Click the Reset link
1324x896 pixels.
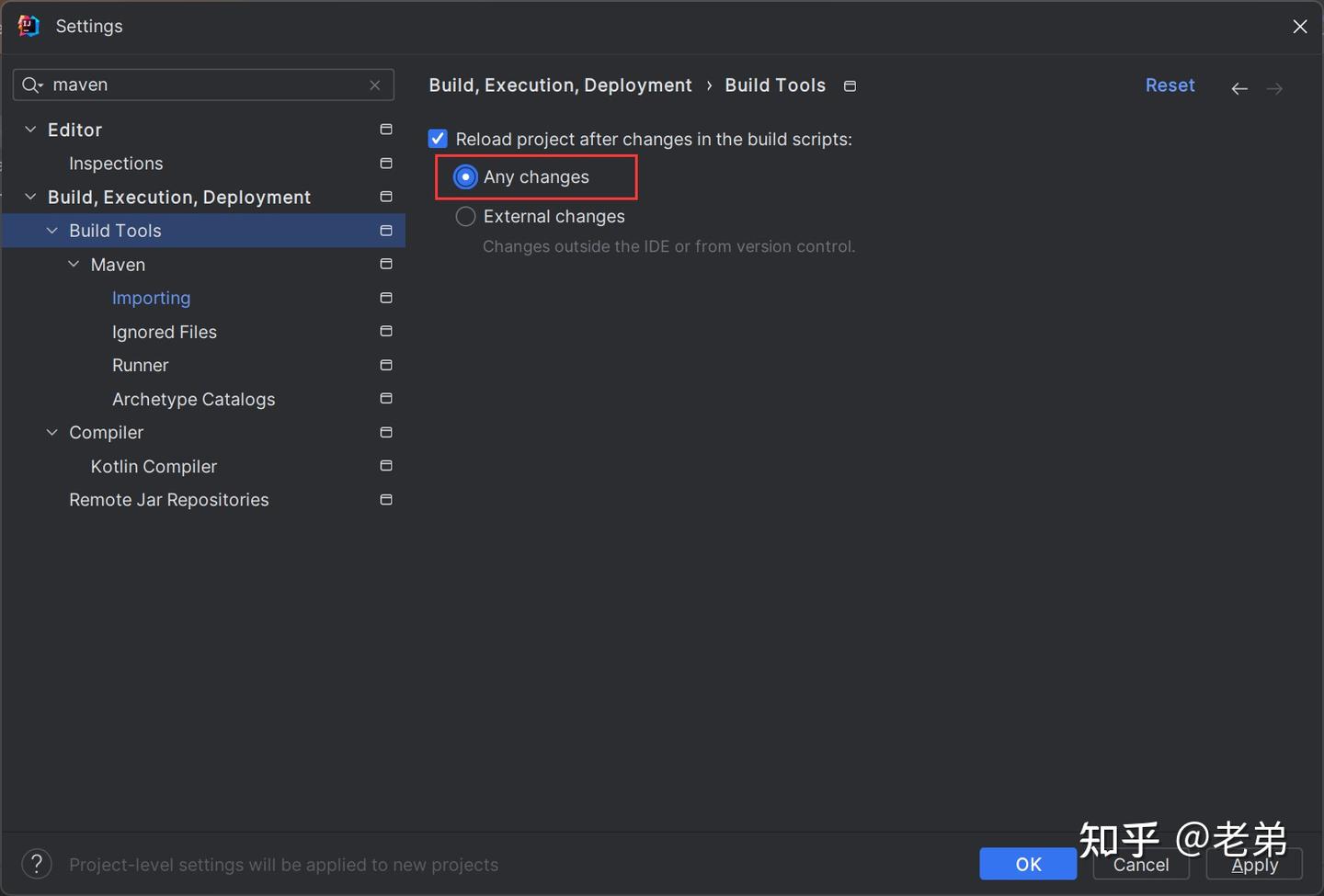pos(1170,85)
